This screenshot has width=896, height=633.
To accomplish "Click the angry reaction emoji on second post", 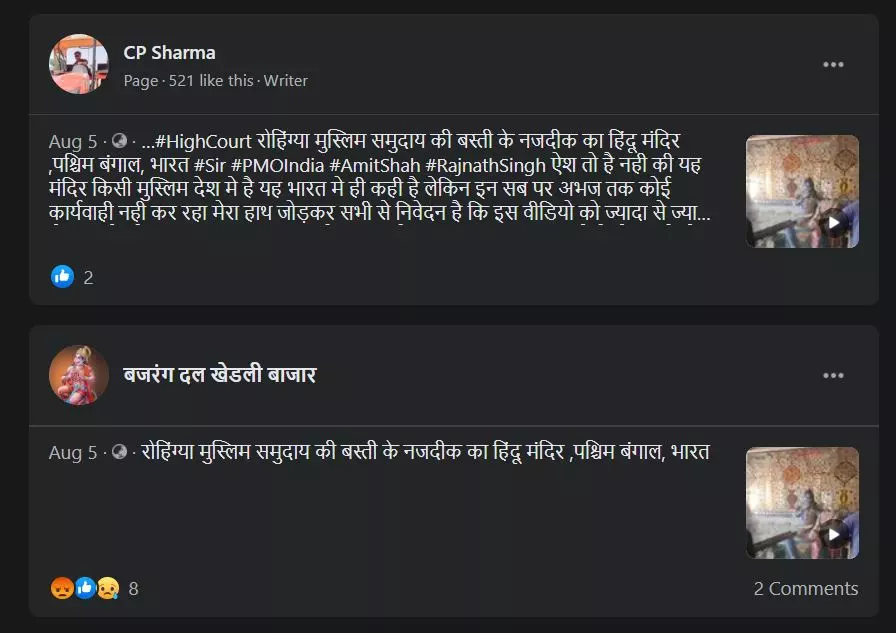I will [62, 588].
